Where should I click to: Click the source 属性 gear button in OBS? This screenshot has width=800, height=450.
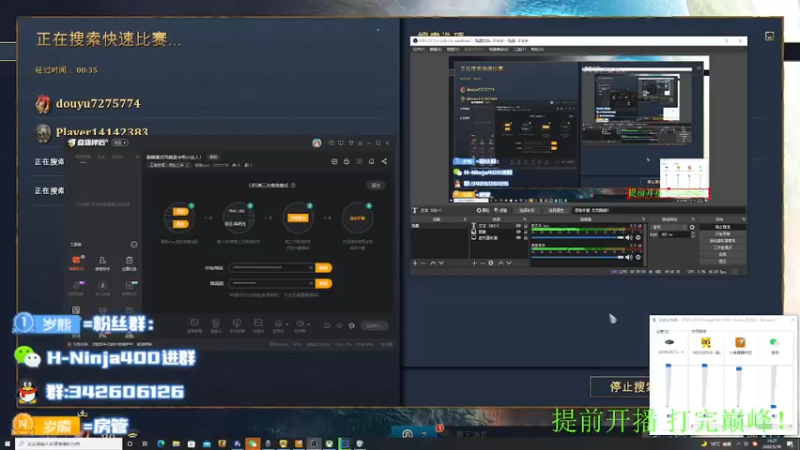tap(483, 210)
